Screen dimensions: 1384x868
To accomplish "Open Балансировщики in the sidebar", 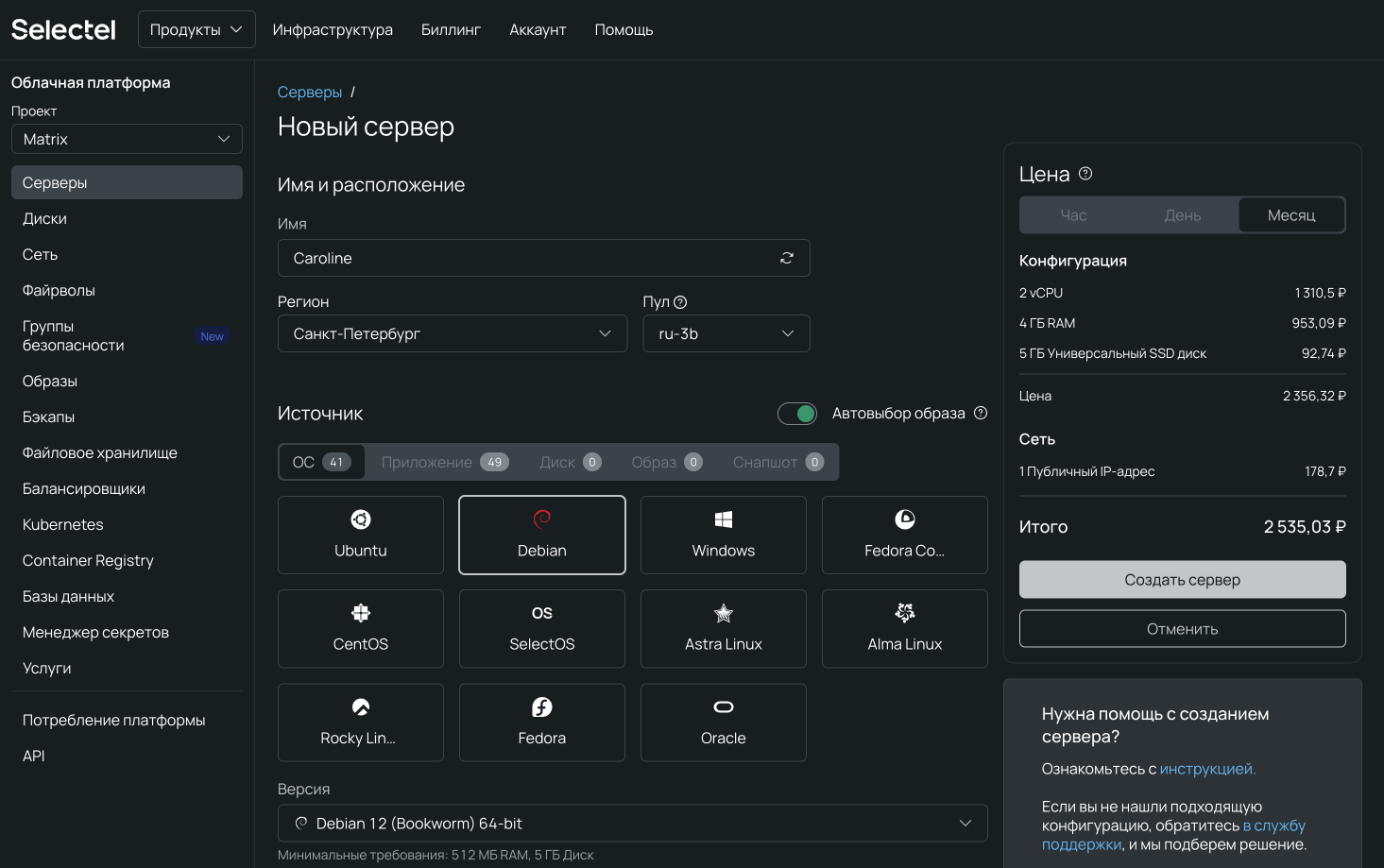I will click(127, 488).
